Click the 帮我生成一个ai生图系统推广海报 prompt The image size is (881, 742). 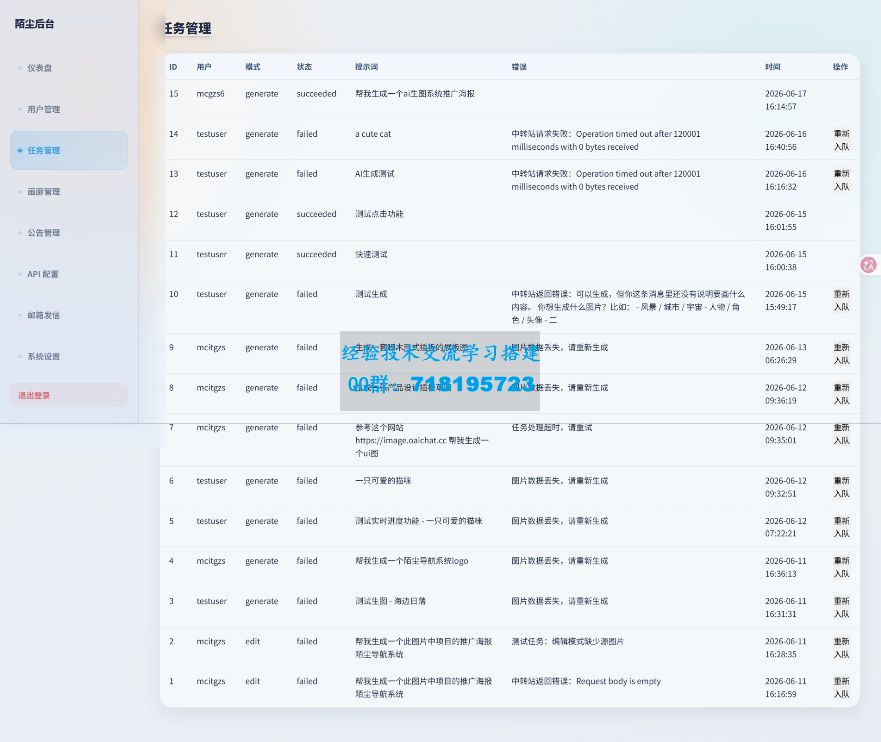click(x=415, y=94)
